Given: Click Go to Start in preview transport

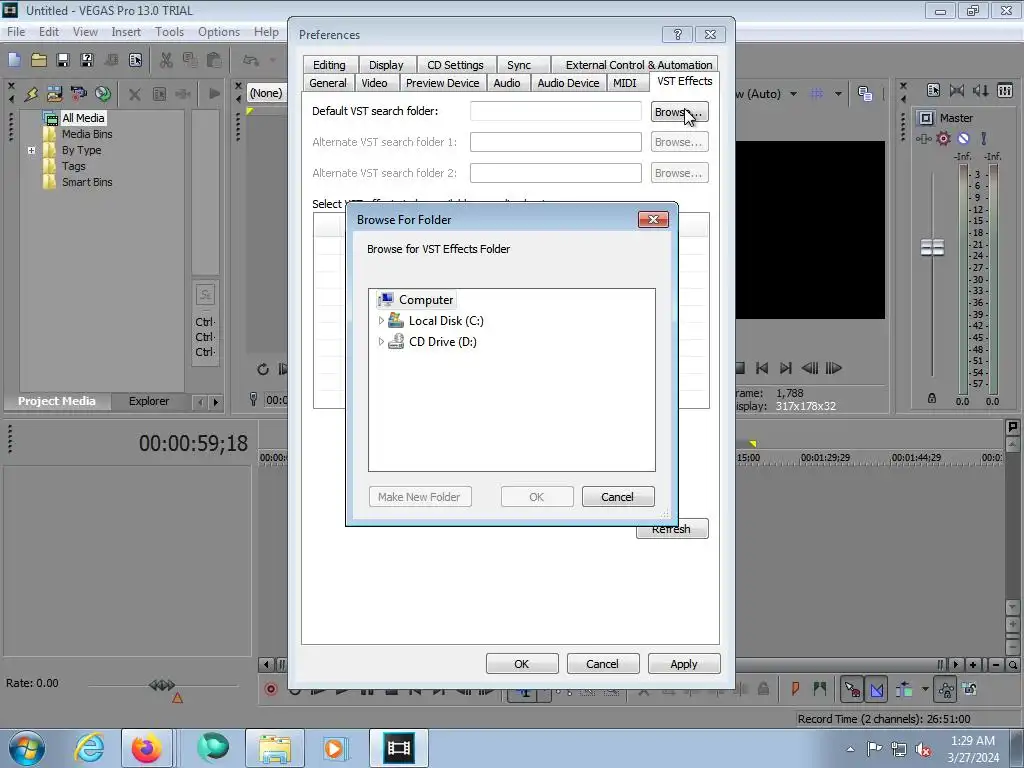Looking at the screenshot, I should tap(762, 368).
